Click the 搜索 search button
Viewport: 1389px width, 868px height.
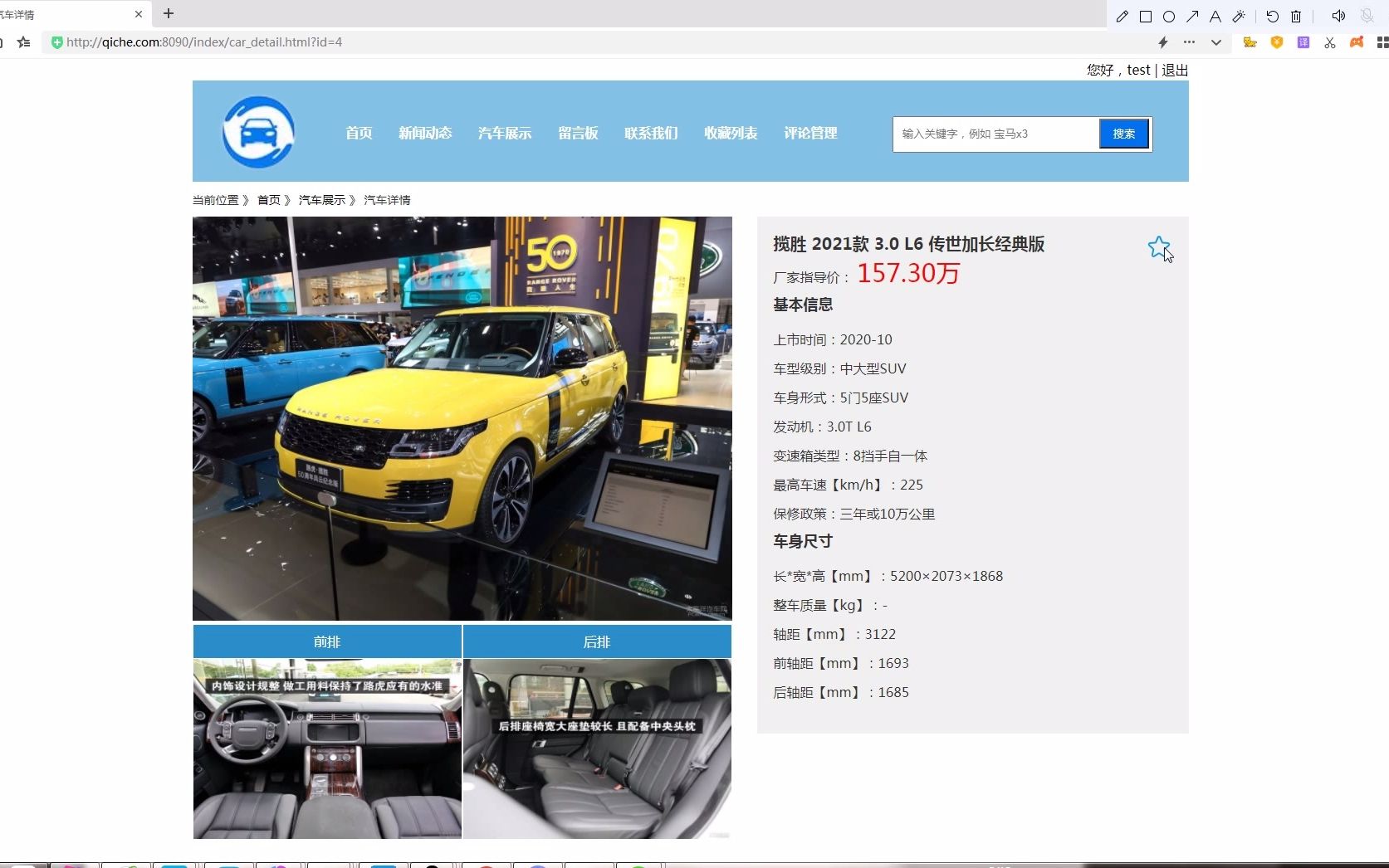pos(1123,134)
